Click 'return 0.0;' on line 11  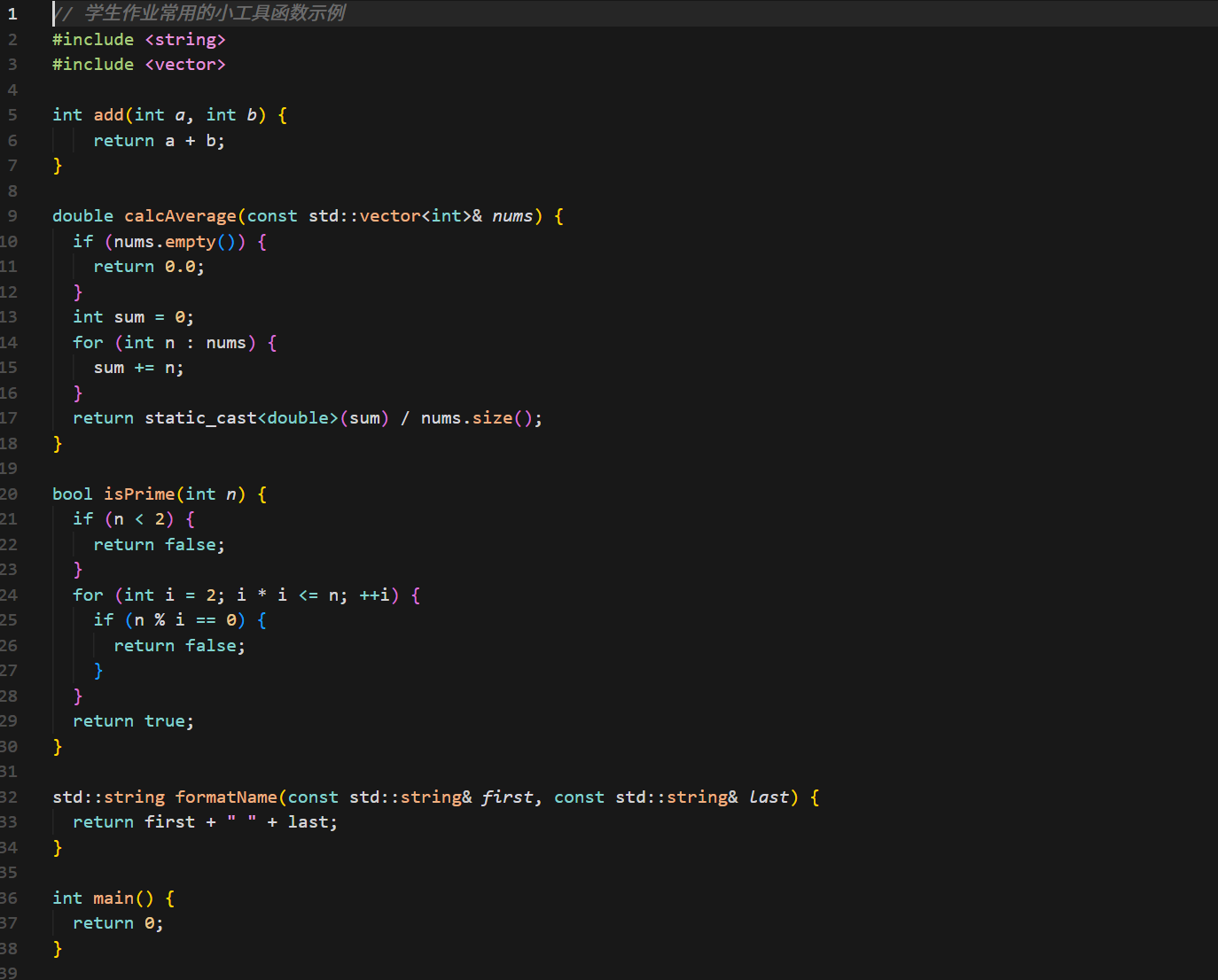click(149, 267)
